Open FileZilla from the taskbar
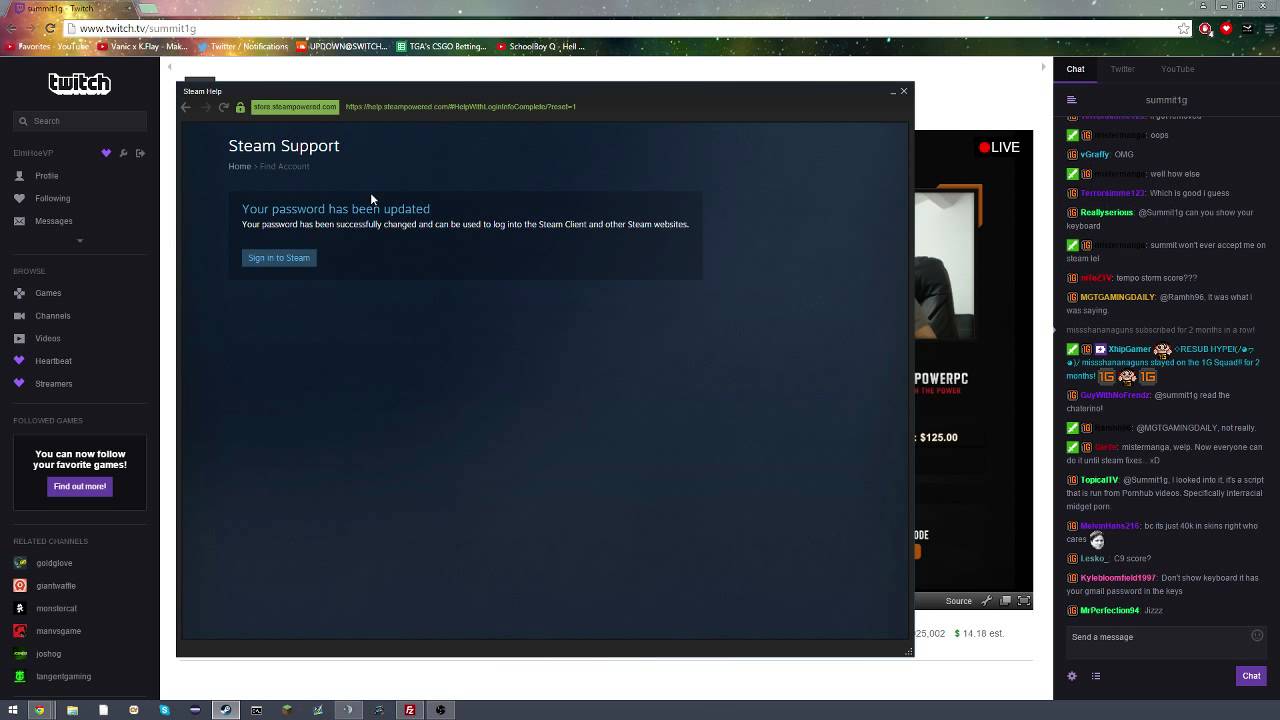This screenshot has height=720, width=1280. [x=409, y=710]
